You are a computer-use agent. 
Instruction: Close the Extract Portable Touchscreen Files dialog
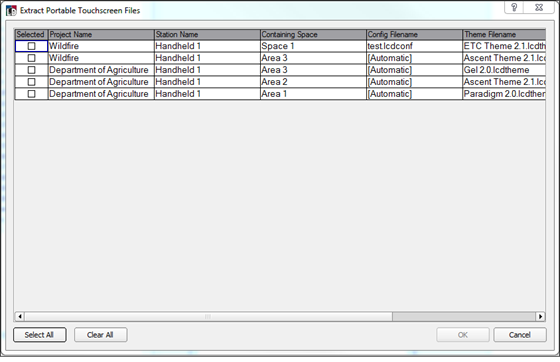(539, 7)
